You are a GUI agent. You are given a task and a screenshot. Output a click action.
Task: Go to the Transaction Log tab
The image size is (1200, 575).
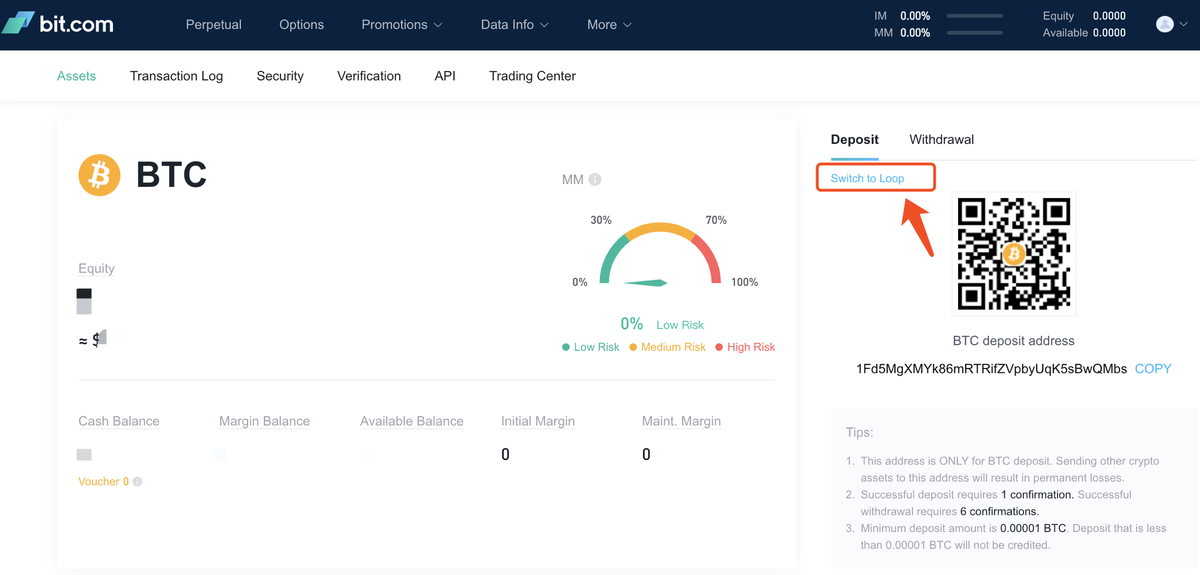click(x=177, y=76)
